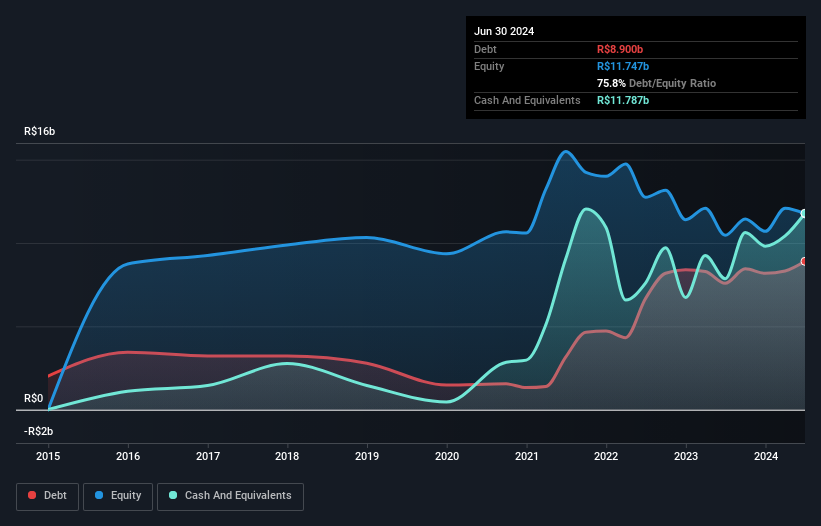The width and height of the screenshot is (821, 526).
Task: Click the 2023 x-axis label
Action: (x=686, y=456)
